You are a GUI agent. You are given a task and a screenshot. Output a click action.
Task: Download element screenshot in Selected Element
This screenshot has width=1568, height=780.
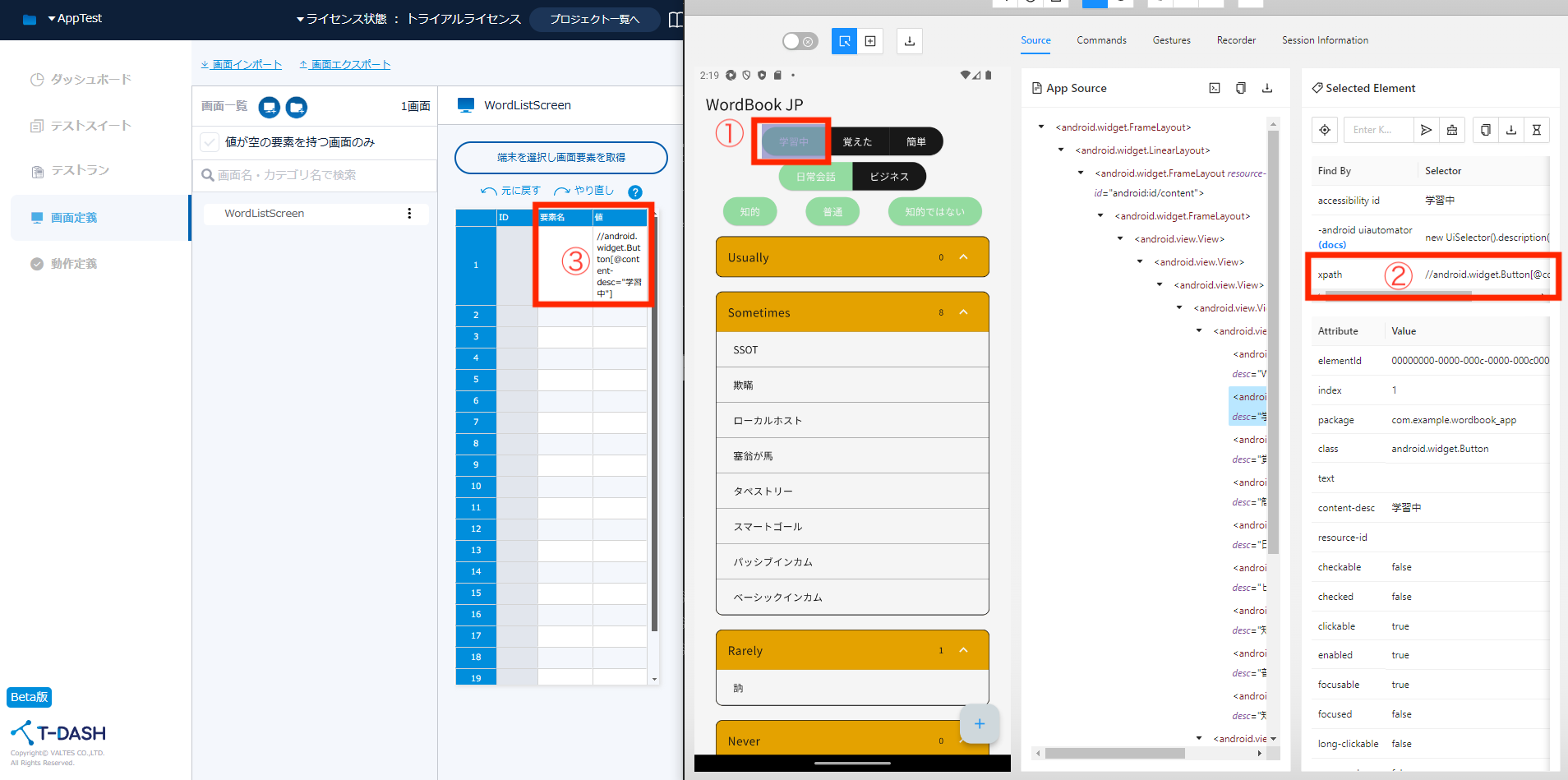click(1511, 130)
